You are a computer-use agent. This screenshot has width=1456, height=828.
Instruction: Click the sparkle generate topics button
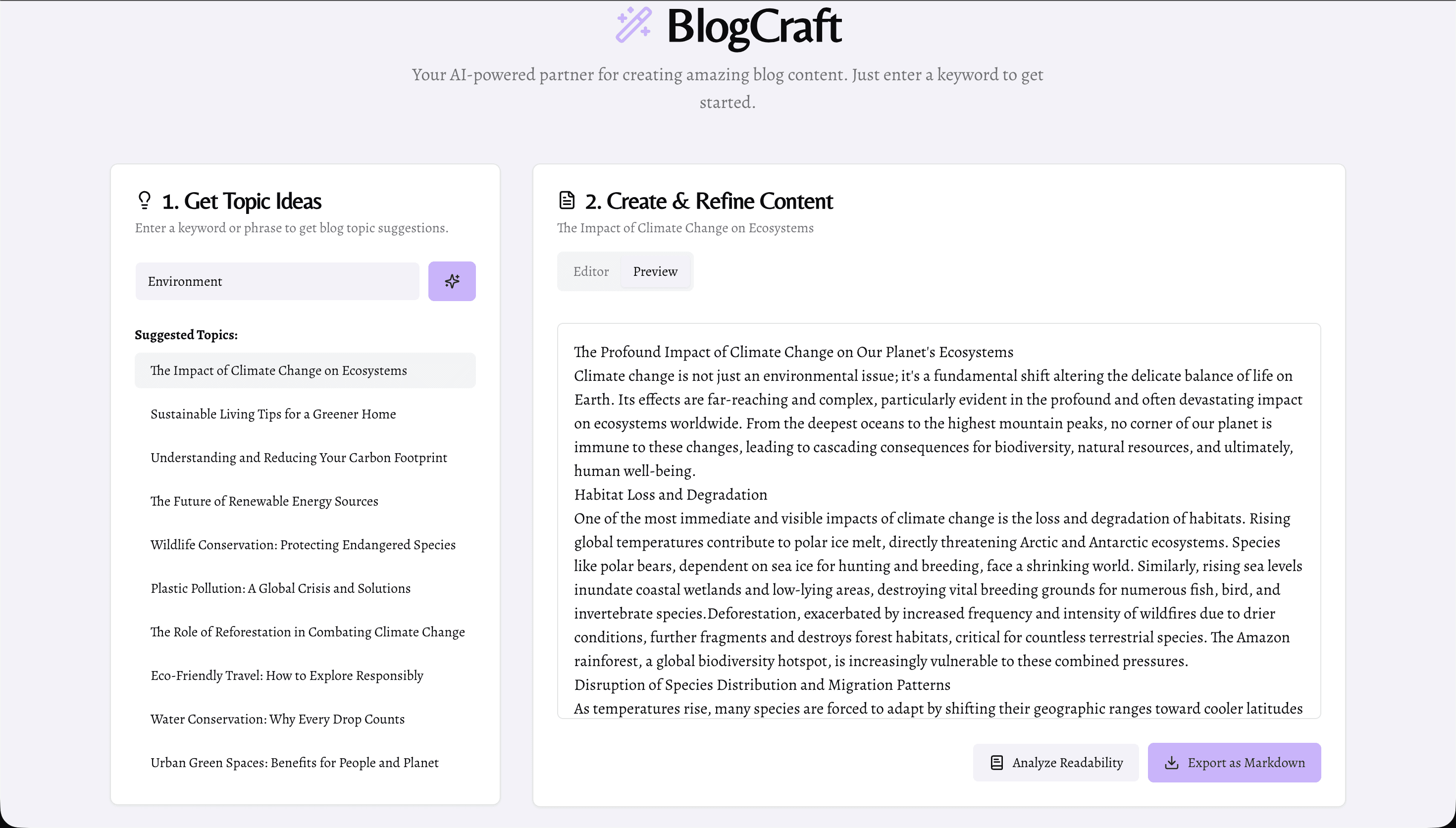point(452,281)
